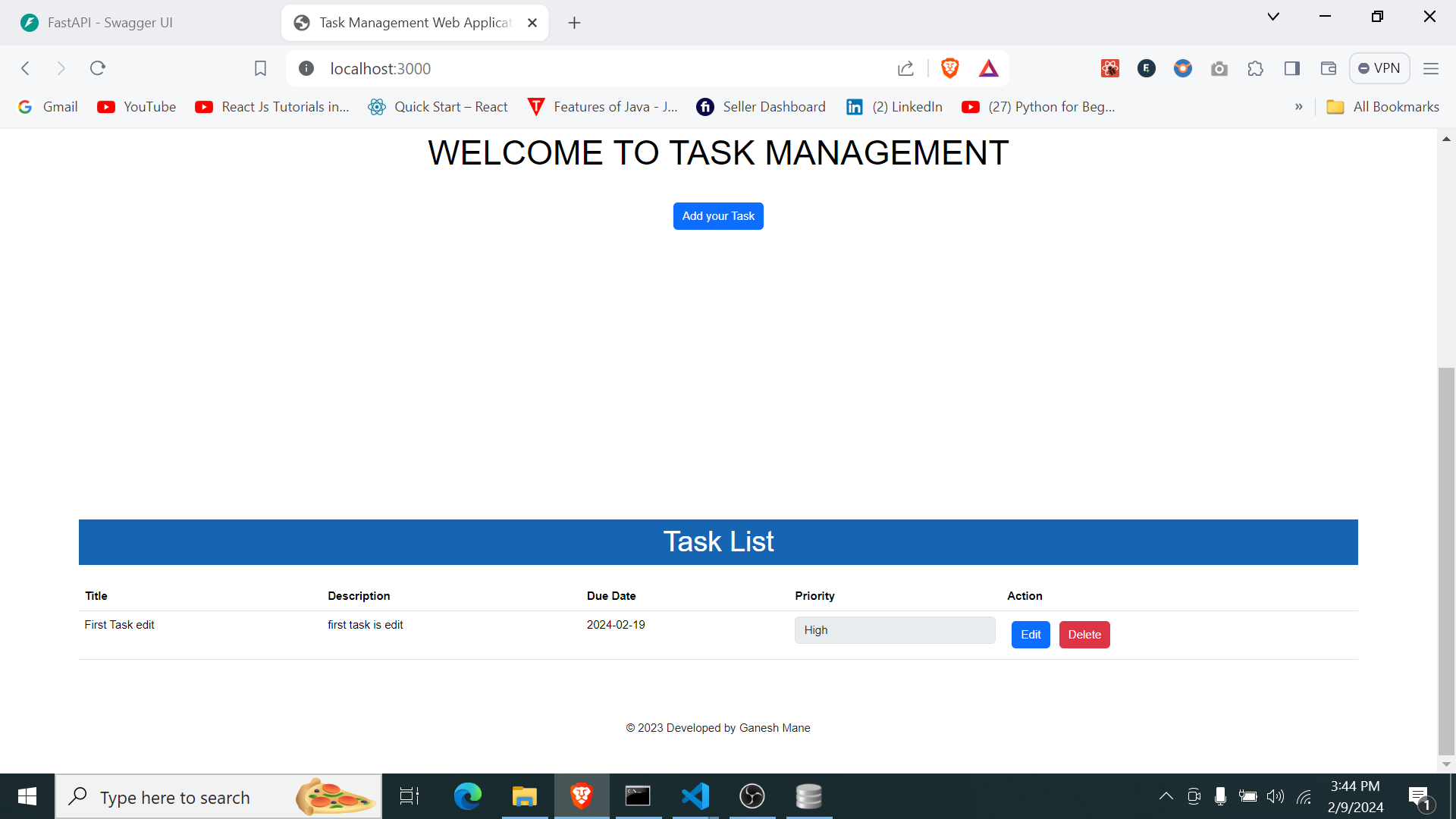
Task: Expand hidden bookmarks chevron
Action: coord(1299,107)
